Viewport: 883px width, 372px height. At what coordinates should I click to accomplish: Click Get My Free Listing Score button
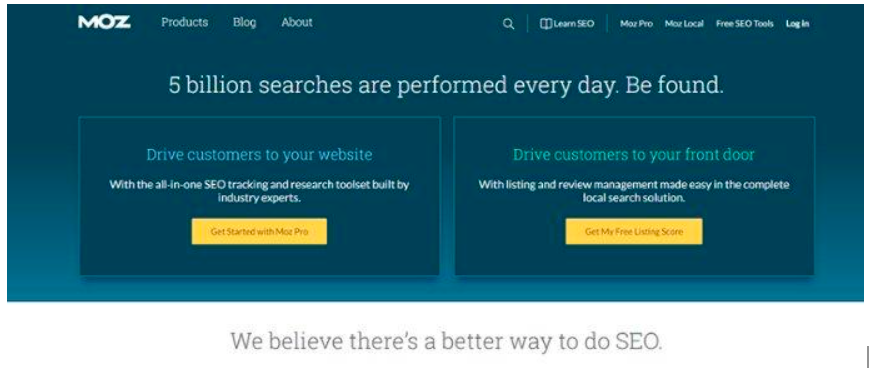[634, 231]
